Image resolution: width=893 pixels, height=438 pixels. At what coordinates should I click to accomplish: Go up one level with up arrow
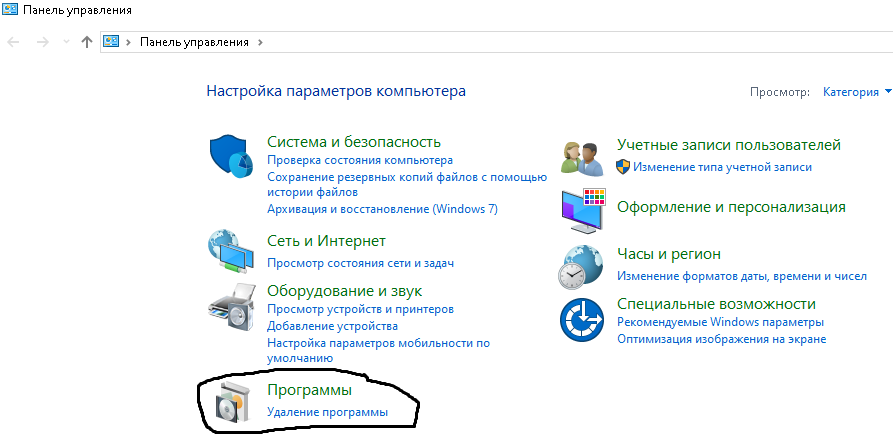(x=87, y=42)
